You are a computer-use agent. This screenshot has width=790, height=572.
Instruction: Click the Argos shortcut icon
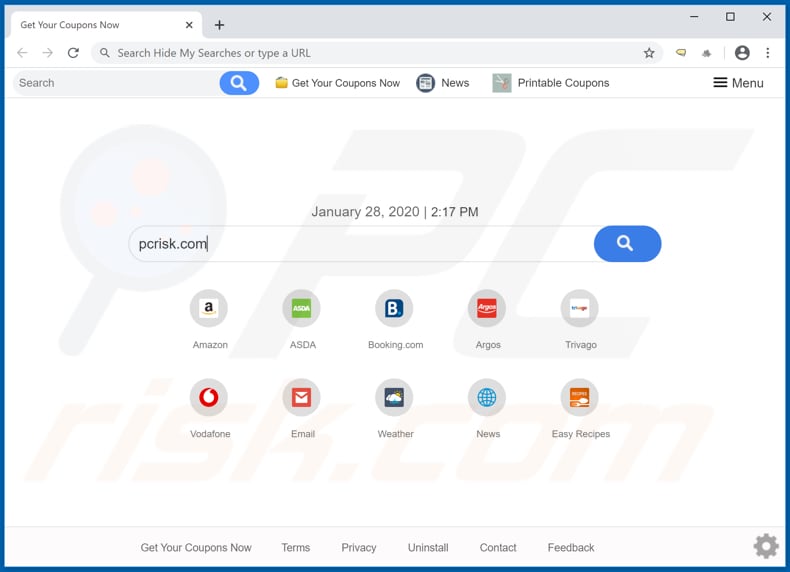point(487,308)
